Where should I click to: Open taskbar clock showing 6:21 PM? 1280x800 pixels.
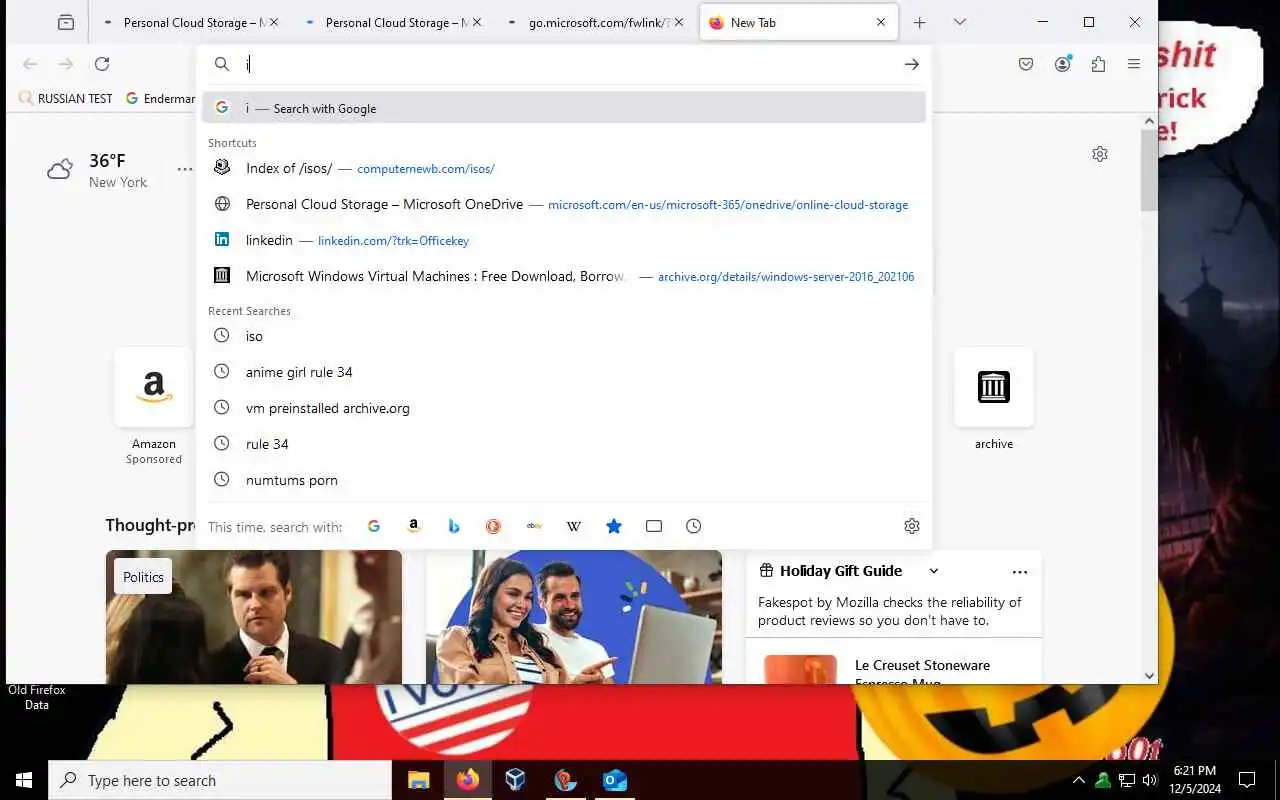[x=1194, y=780]
